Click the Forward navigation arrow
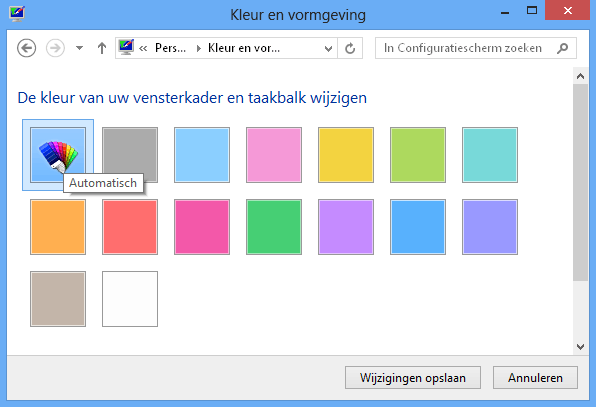 tap(55, 48)
